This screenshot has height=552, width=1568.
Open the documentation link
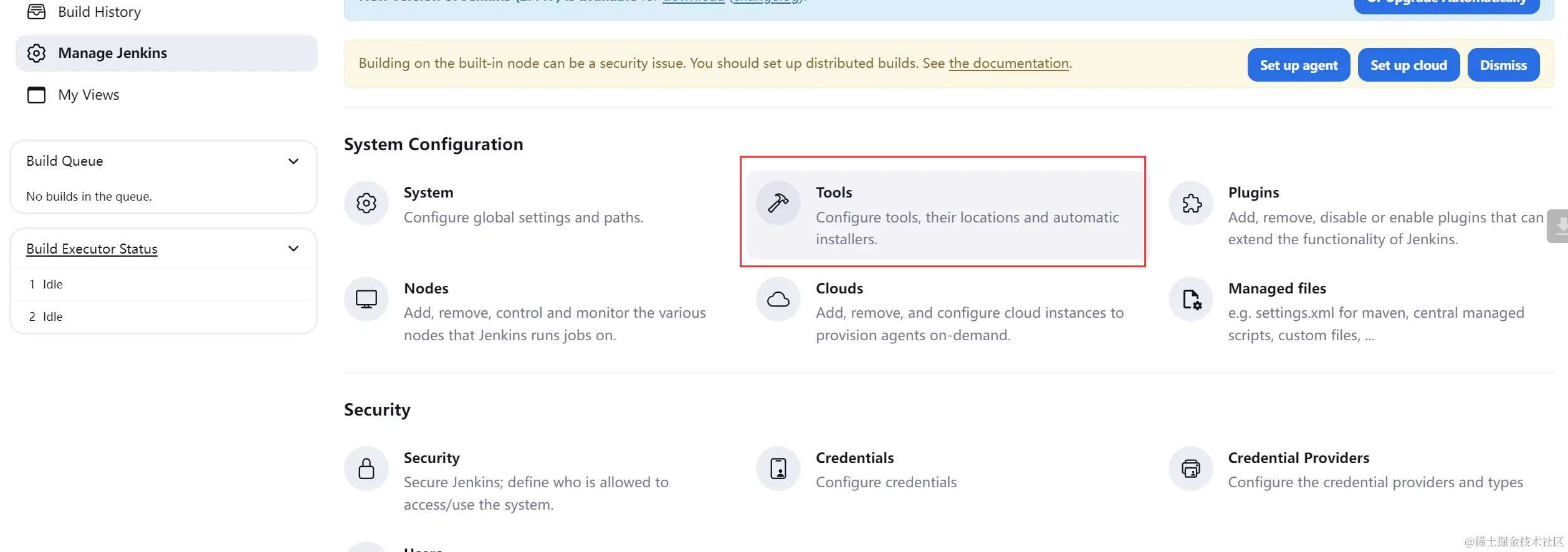(1008, 64)
